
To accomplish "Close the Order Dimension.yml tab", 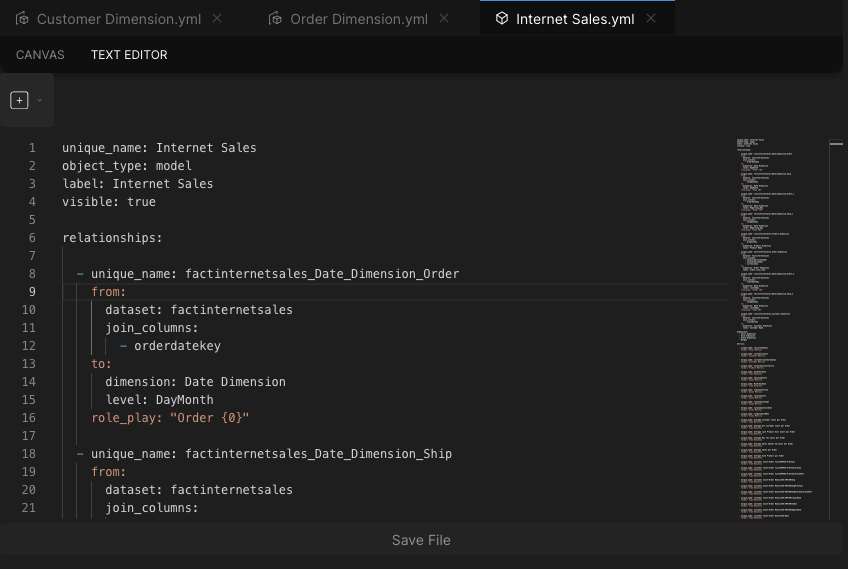I will [x=444, y=18].
